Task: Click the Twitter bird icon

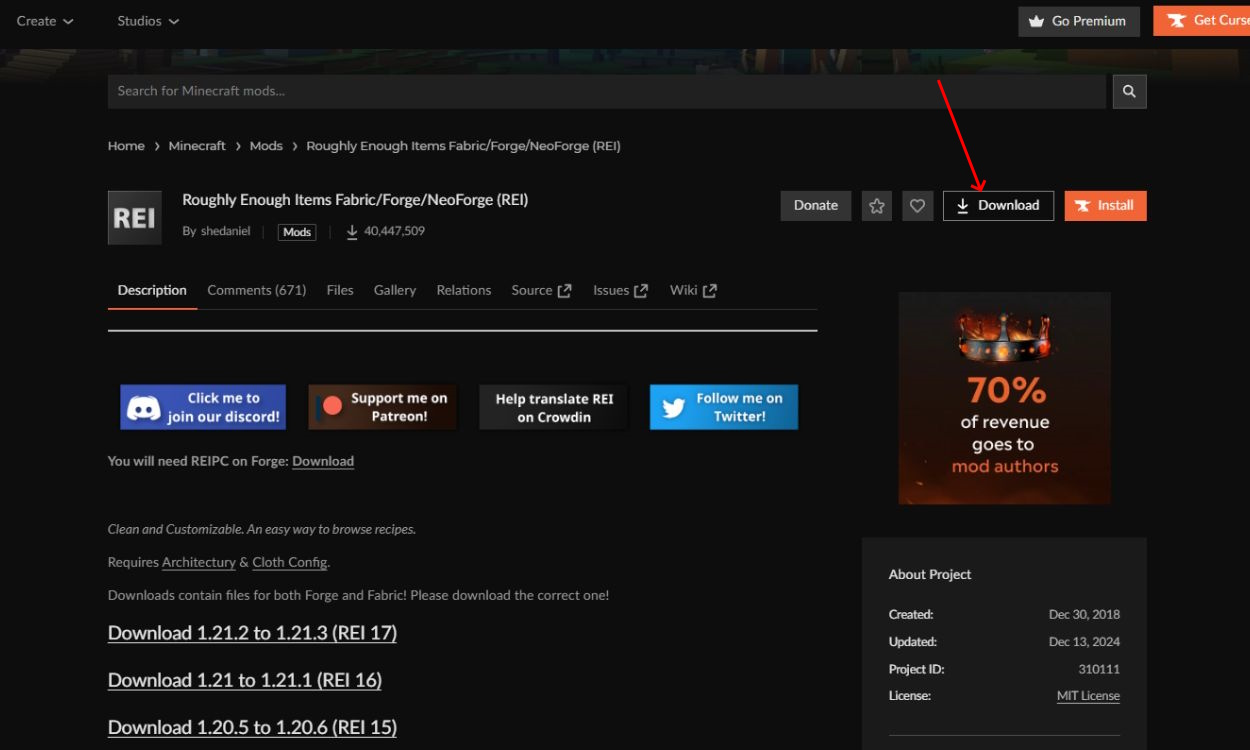Action: click(675, 406)
